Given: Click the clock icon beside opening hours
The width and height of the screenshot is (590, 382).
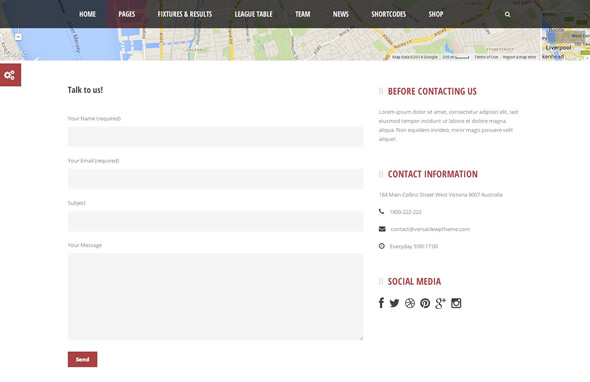Looking at the screenshot, I should 382,246.
